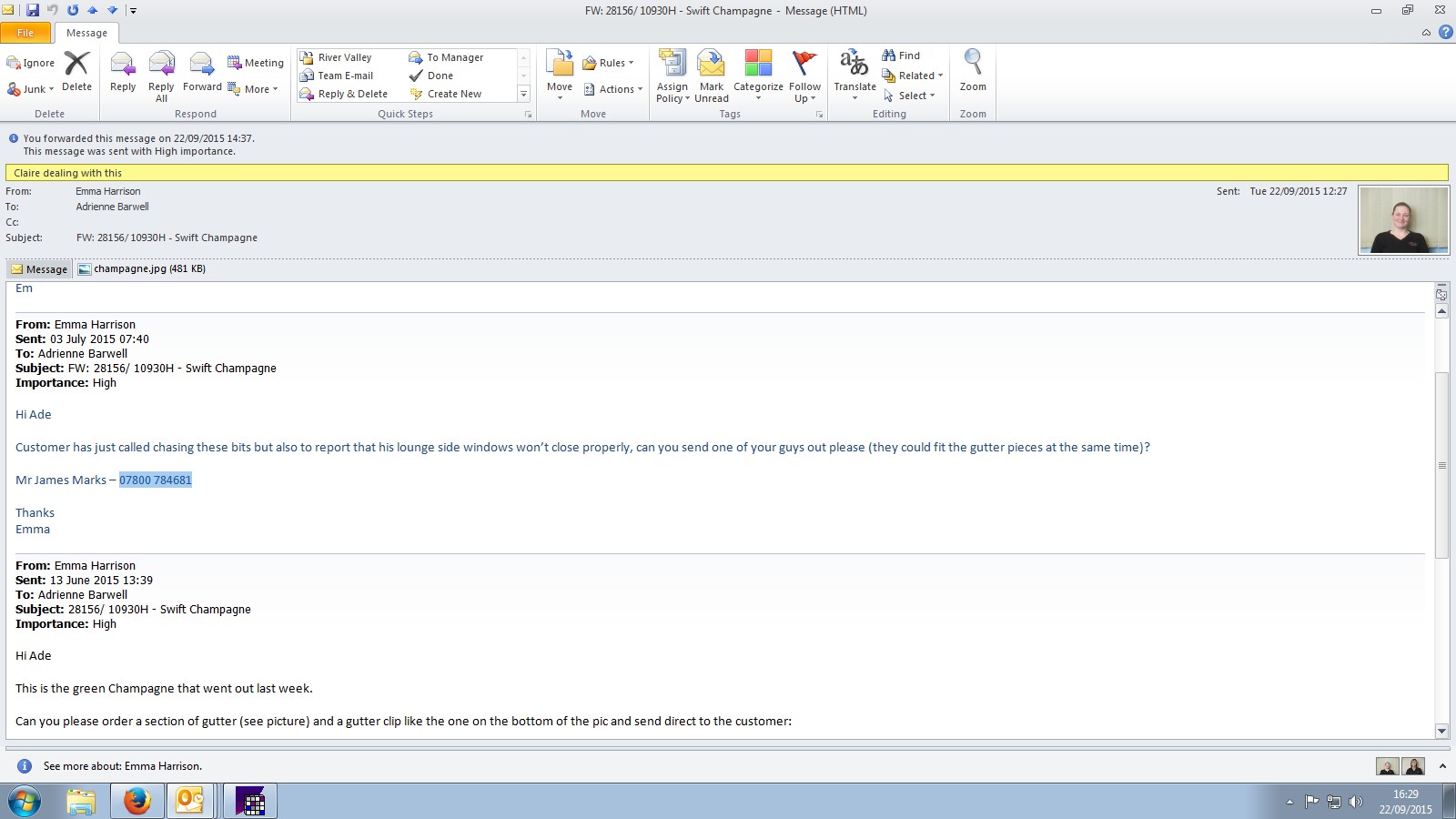Open the Select dropdown
The height and width of the screenshot is (819, 1456).
pos(908,96)
